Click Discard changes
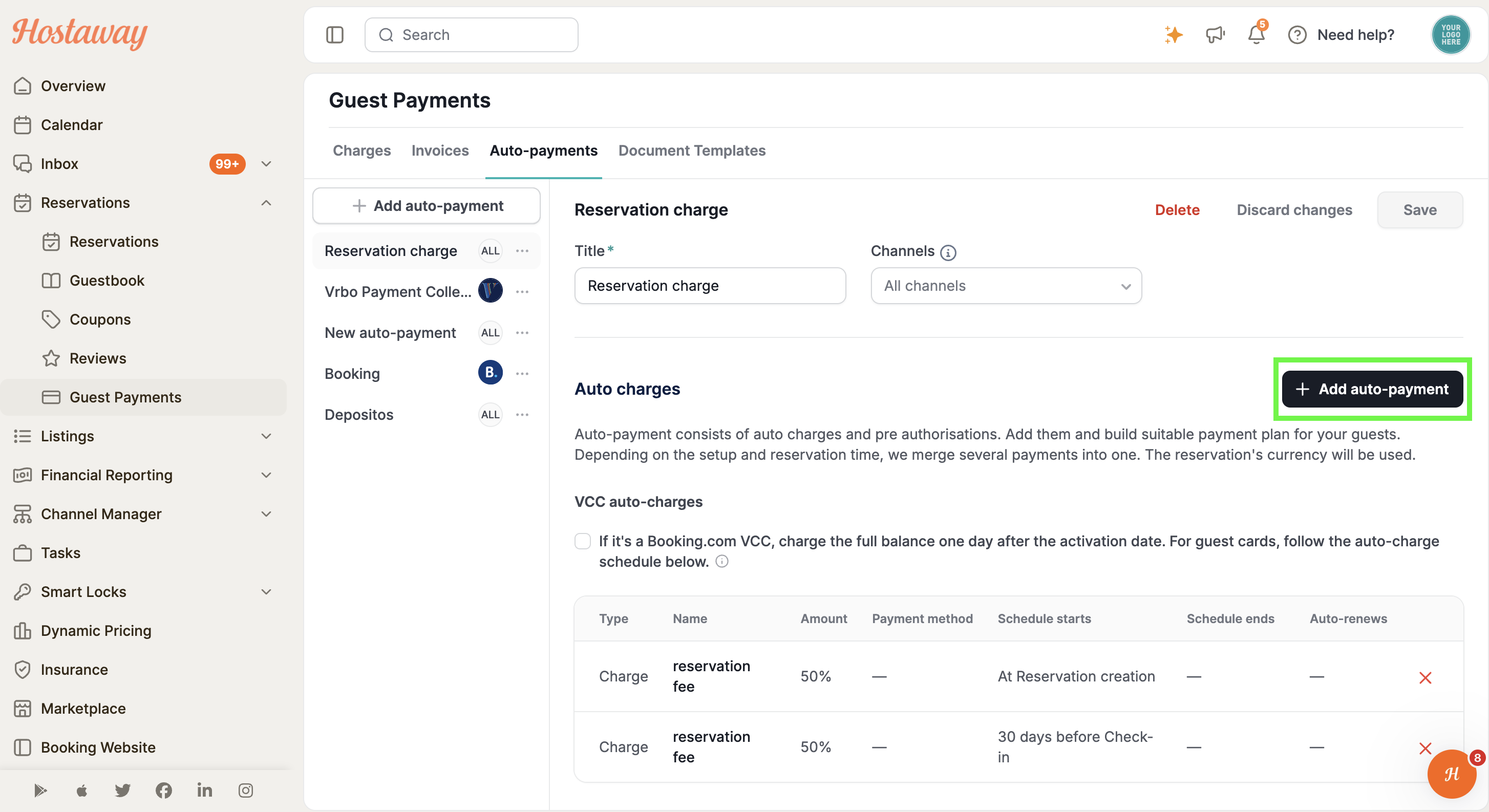The image size is (1489, 812). [x=1294, y=210]
